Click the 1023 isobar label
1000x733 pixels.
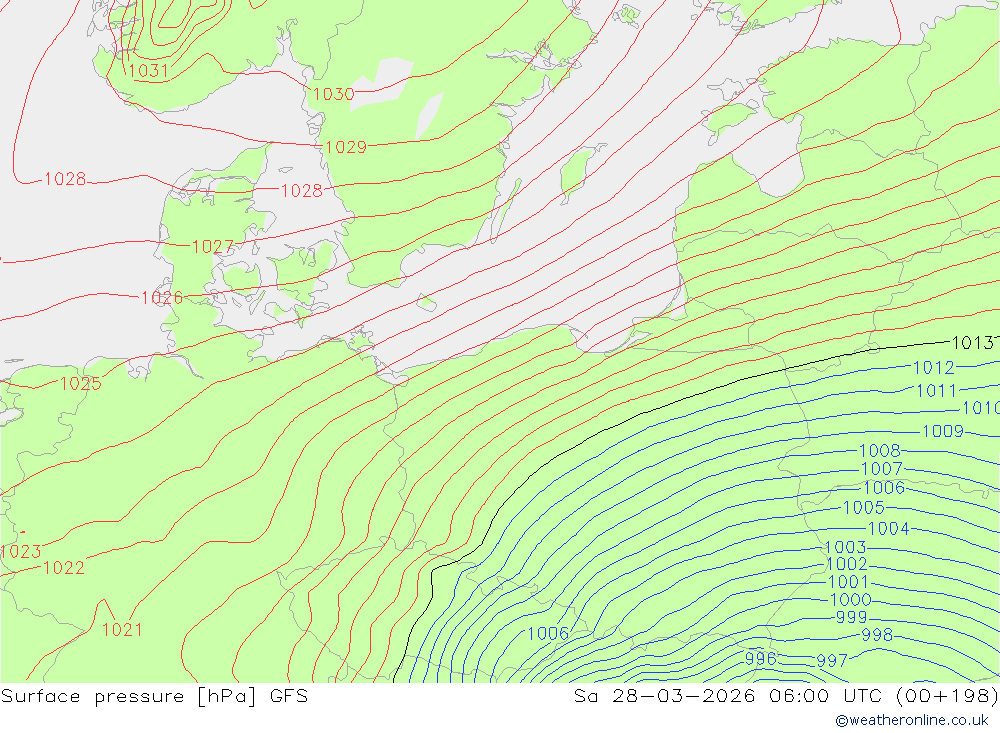pos(21,552)
